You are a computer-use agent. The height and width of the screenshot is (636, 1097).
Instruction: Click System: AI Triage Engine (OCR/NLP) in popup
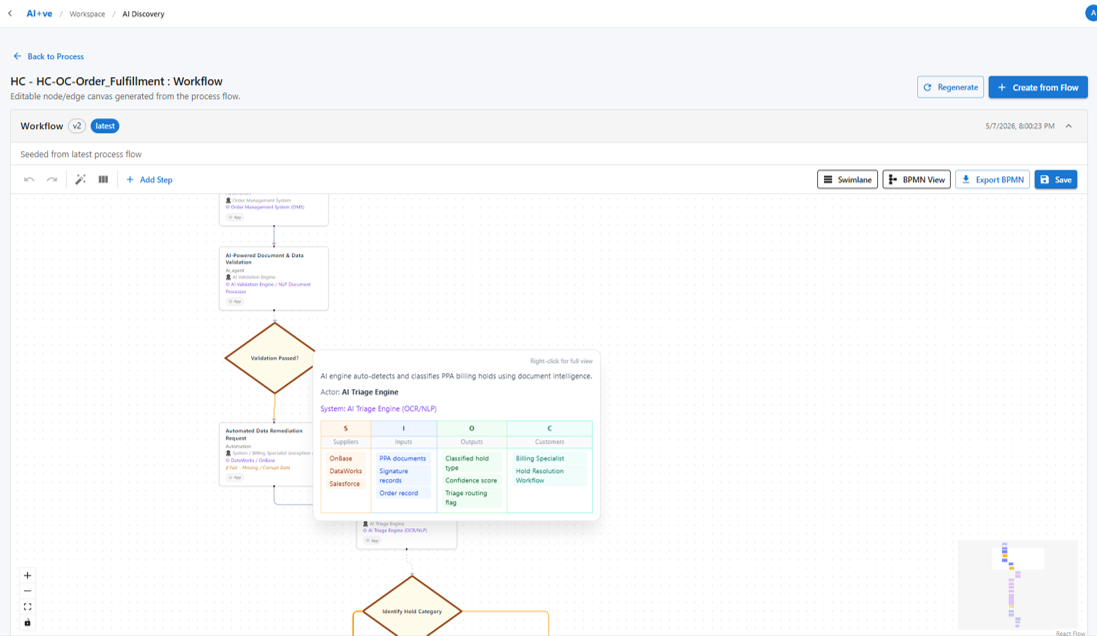pos(378,409)
